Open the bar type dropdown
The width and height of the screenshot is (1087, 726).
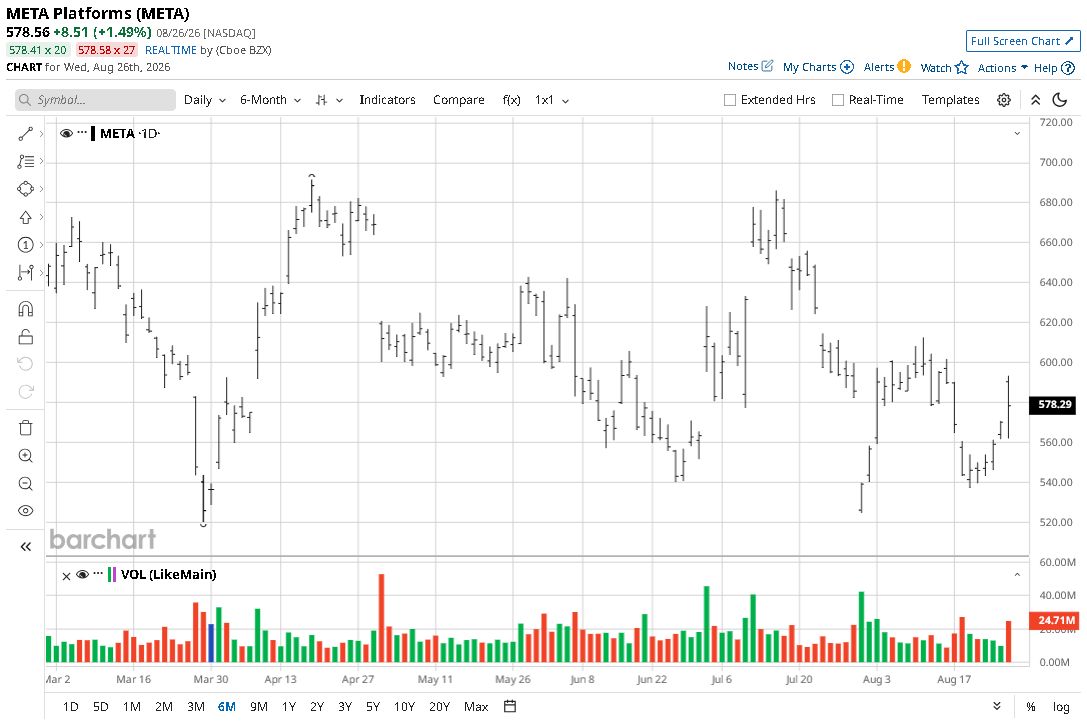pyautogui.click(x=329, y=100)
